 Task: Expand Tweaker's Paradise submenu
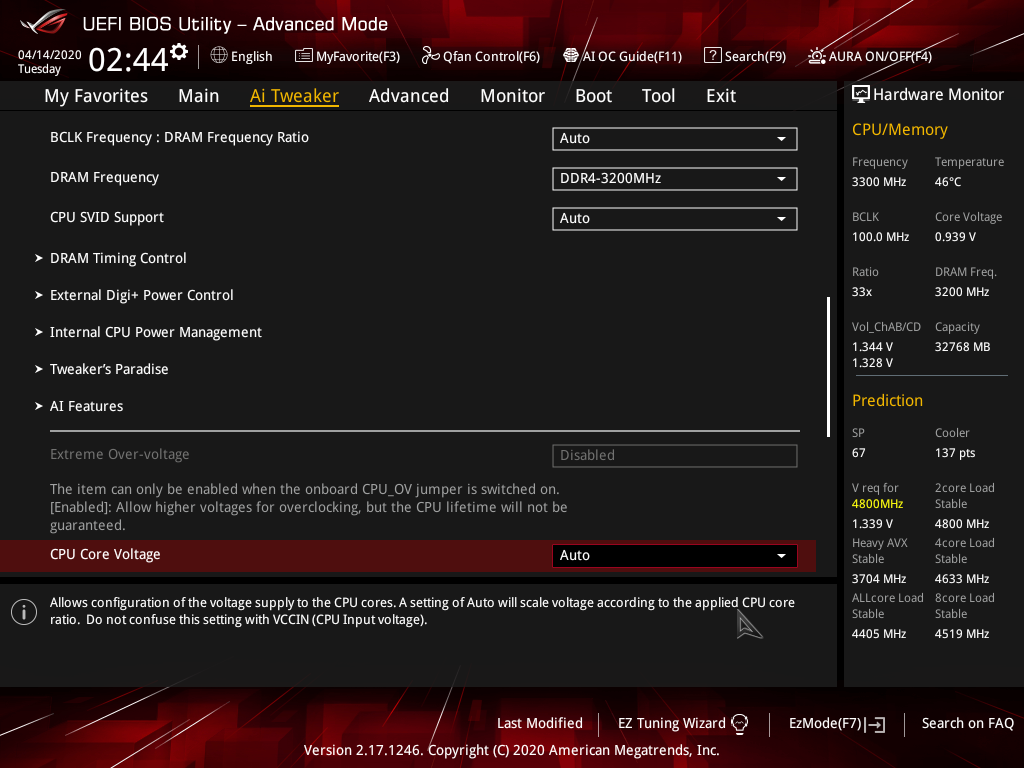(x=108, y=369)
